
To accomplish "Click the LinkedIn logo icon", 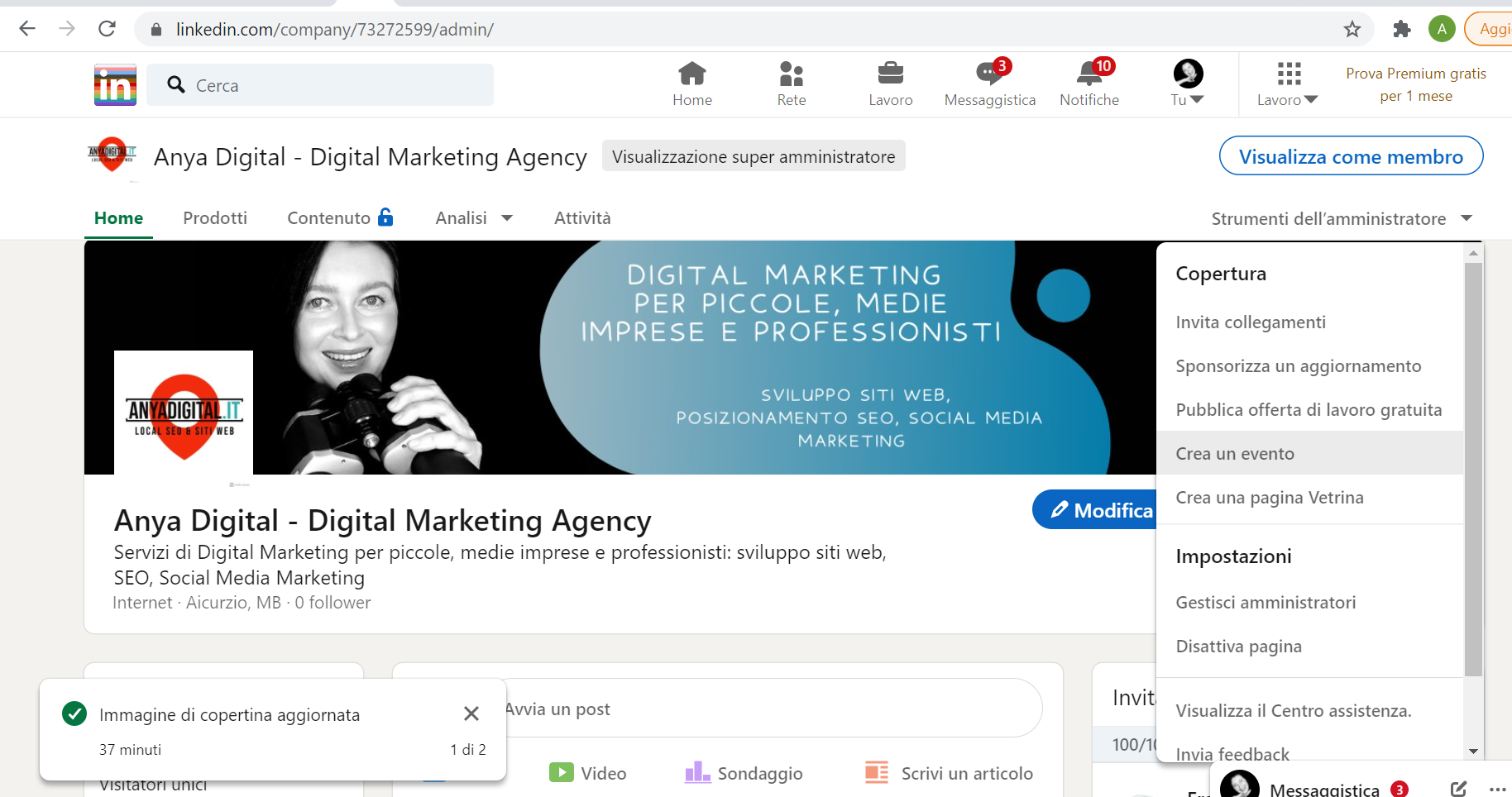I will [115, 85].
